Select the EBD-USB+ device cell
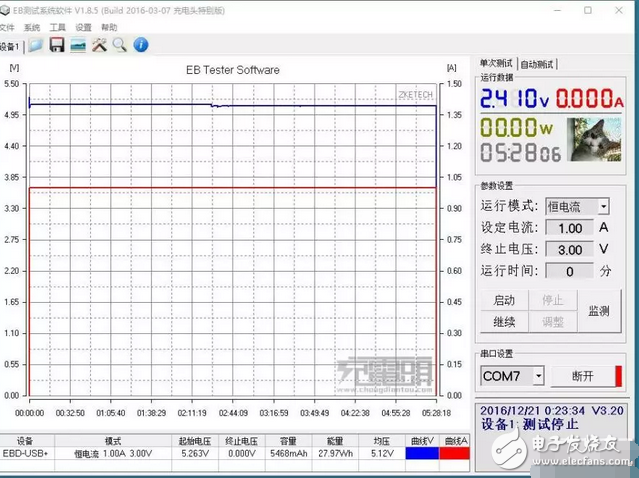This screenshot has width=639, height=478. 25,454
